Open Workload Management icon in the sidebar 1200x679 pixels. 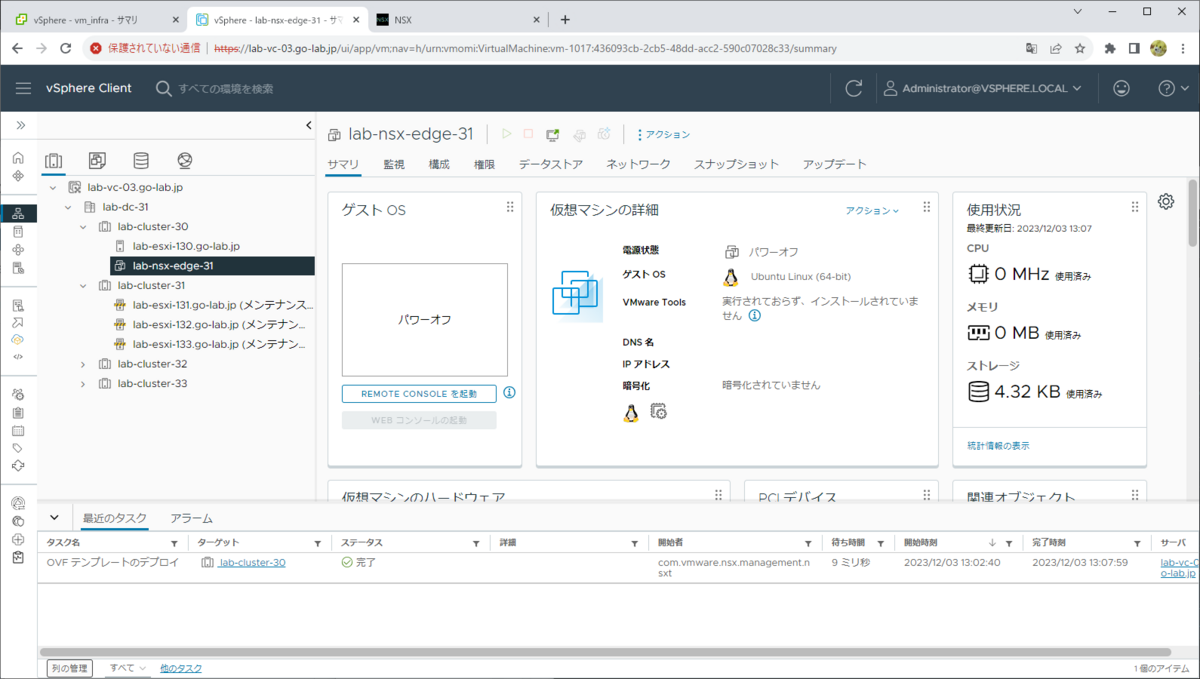pyautogui.click(x=18, y=250)
